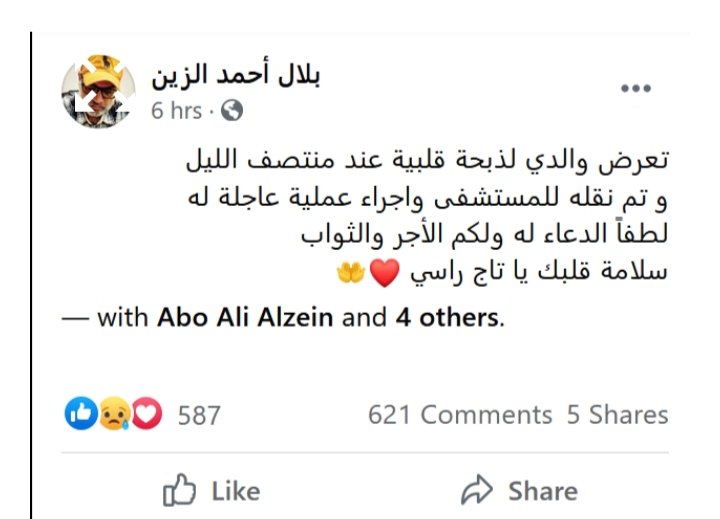The width and height of the screenshot is (720, 519).
Task: Click the '6 hrs' timestamp
Action: pyautogui.click(x=177, y=111)
